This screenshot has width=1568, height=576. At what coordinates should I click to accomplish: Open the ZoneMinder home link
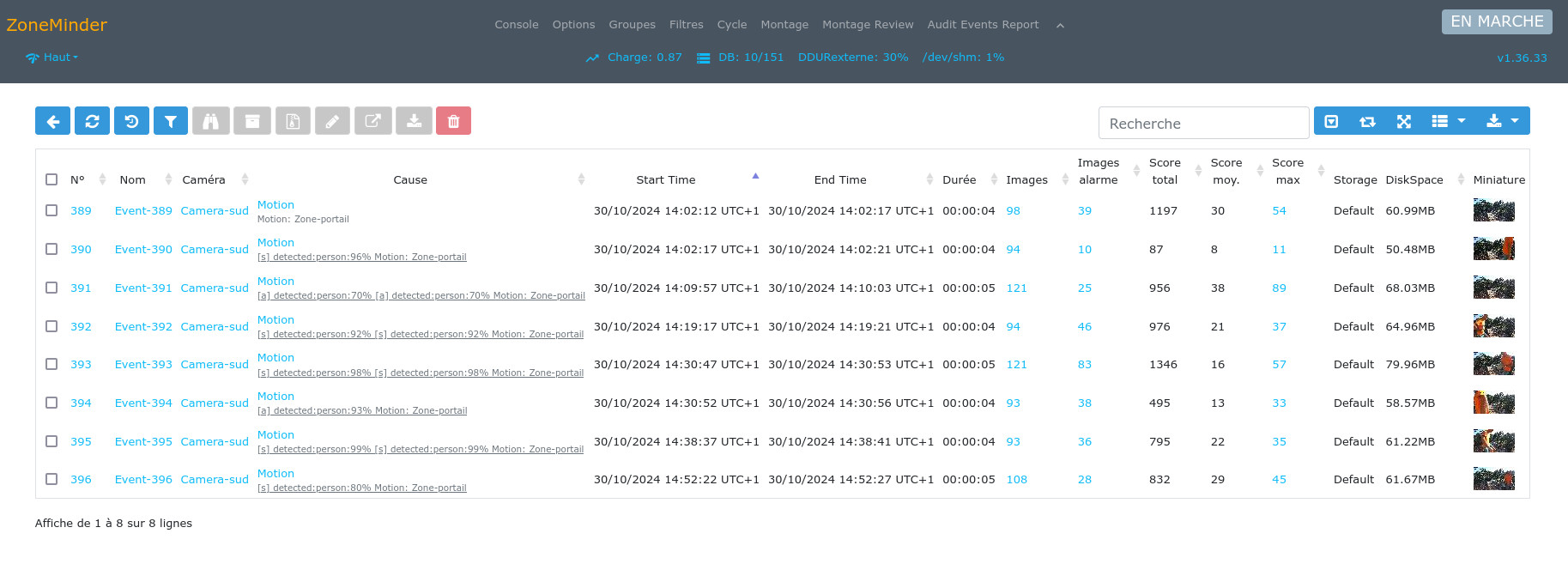click(57, 25)
